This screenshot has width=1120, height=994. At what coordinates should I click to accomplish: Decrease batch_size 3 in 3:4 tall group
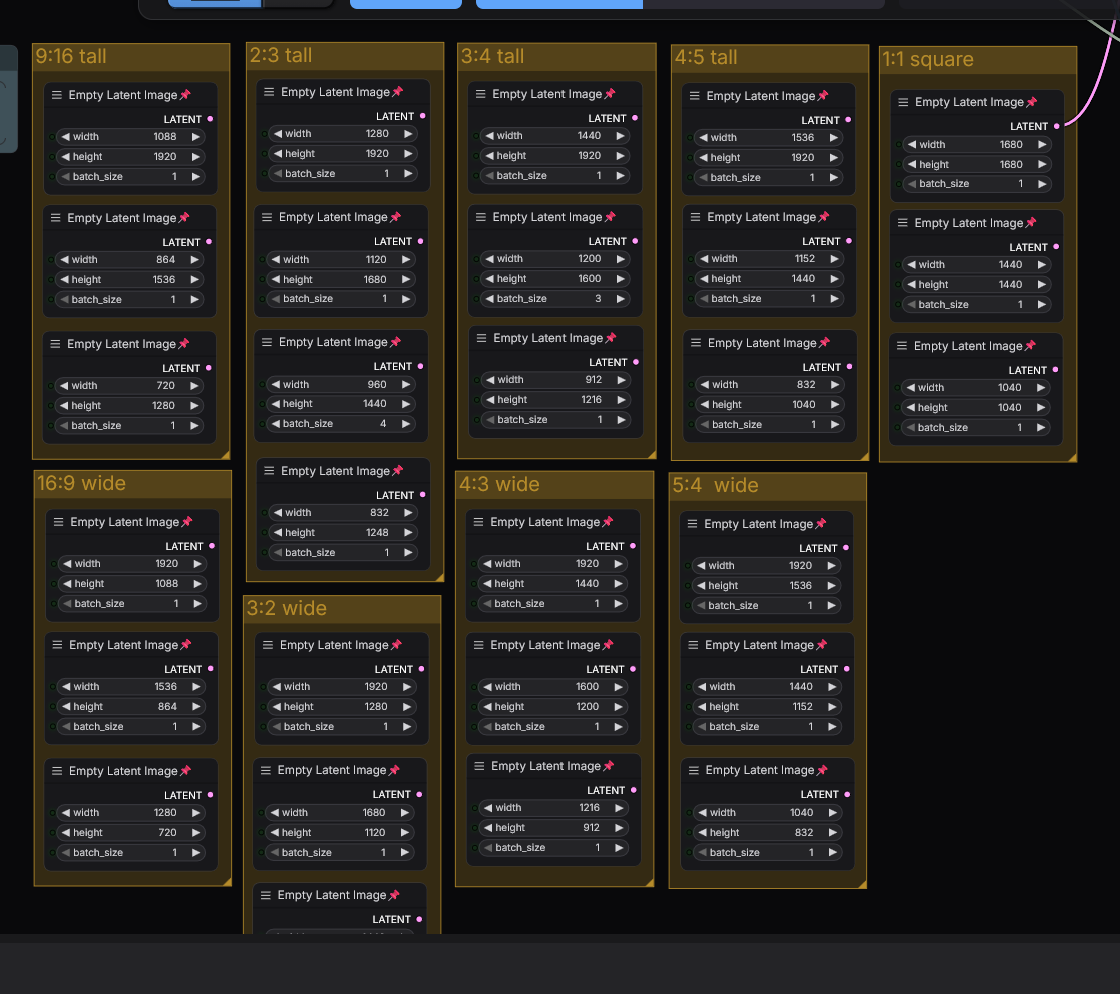[489, 298]
